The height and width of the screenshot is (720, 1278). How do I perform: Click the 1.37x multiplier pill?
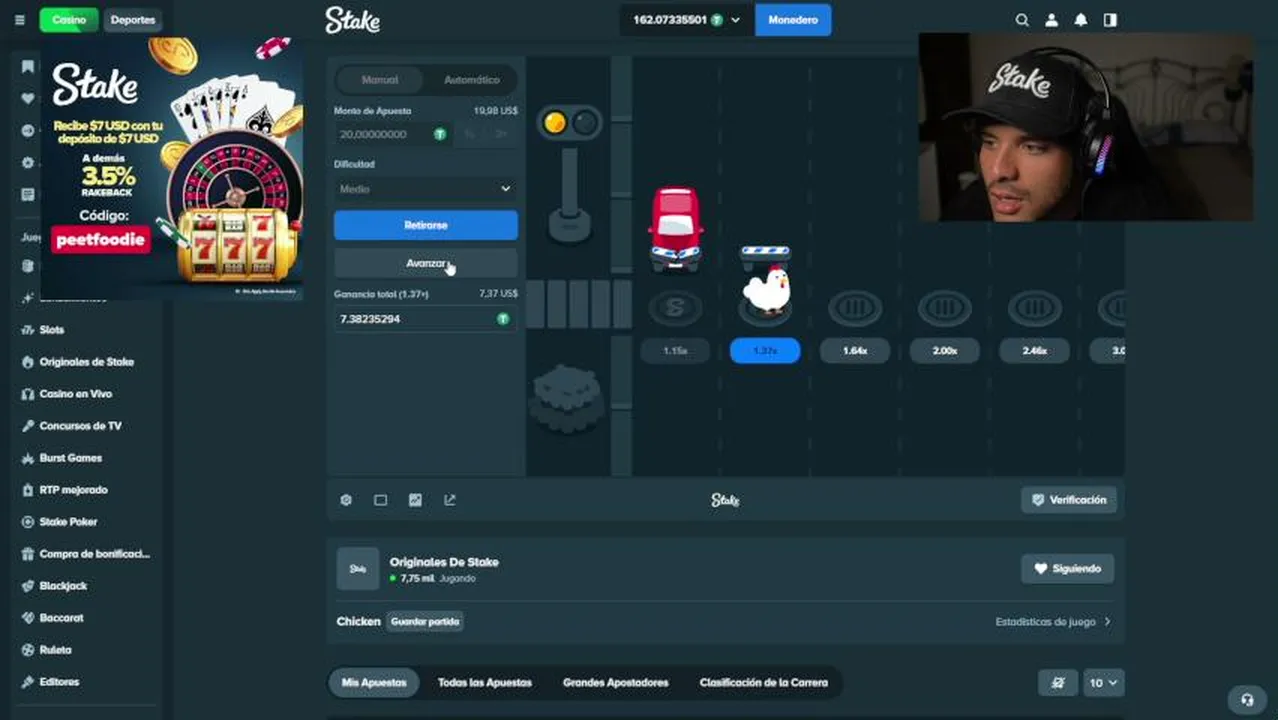click(765, 351)
